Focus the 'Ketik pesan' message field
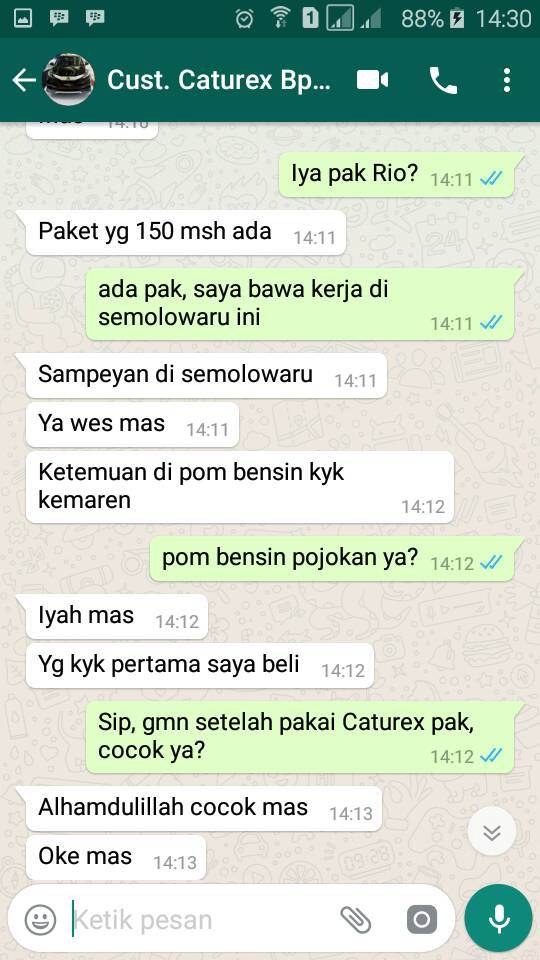The width and height of the screenshot is (540, 960). tap(202, 920)
